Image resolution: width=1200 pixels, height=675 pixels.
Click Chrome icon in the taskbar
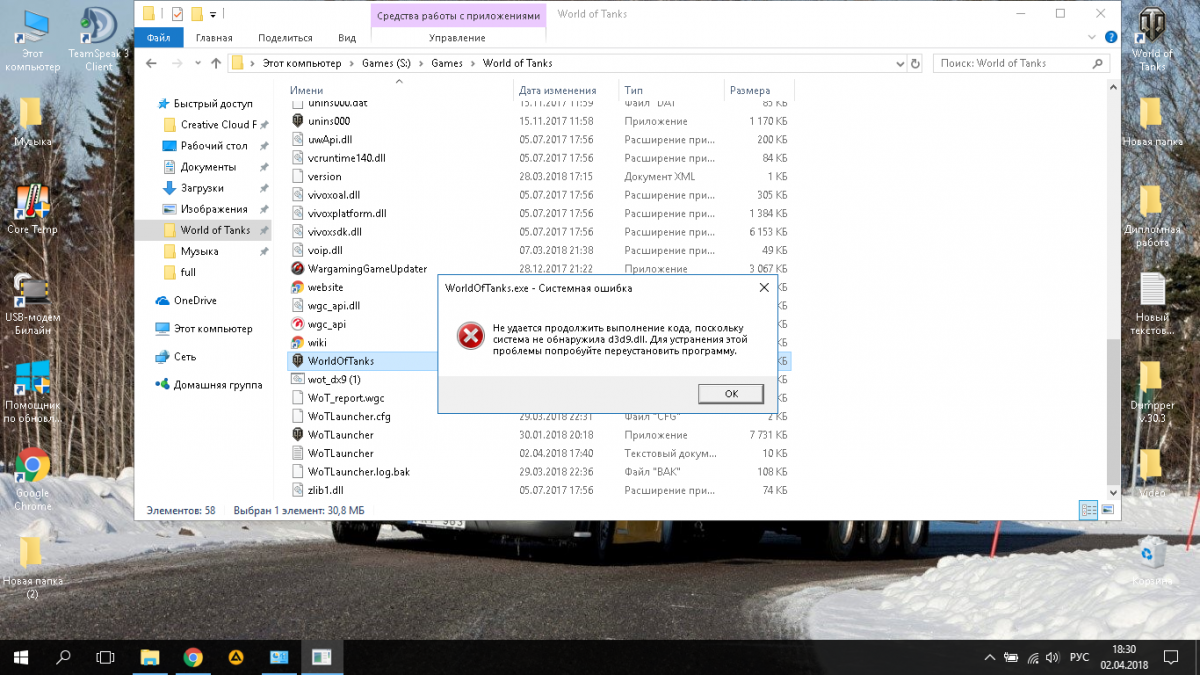tap(193, 657)
